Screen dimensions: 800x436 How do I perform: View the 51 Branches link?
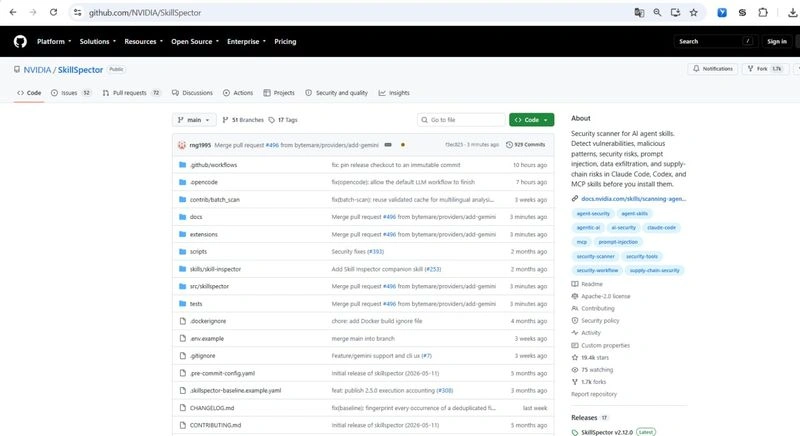tap(243, 120)
